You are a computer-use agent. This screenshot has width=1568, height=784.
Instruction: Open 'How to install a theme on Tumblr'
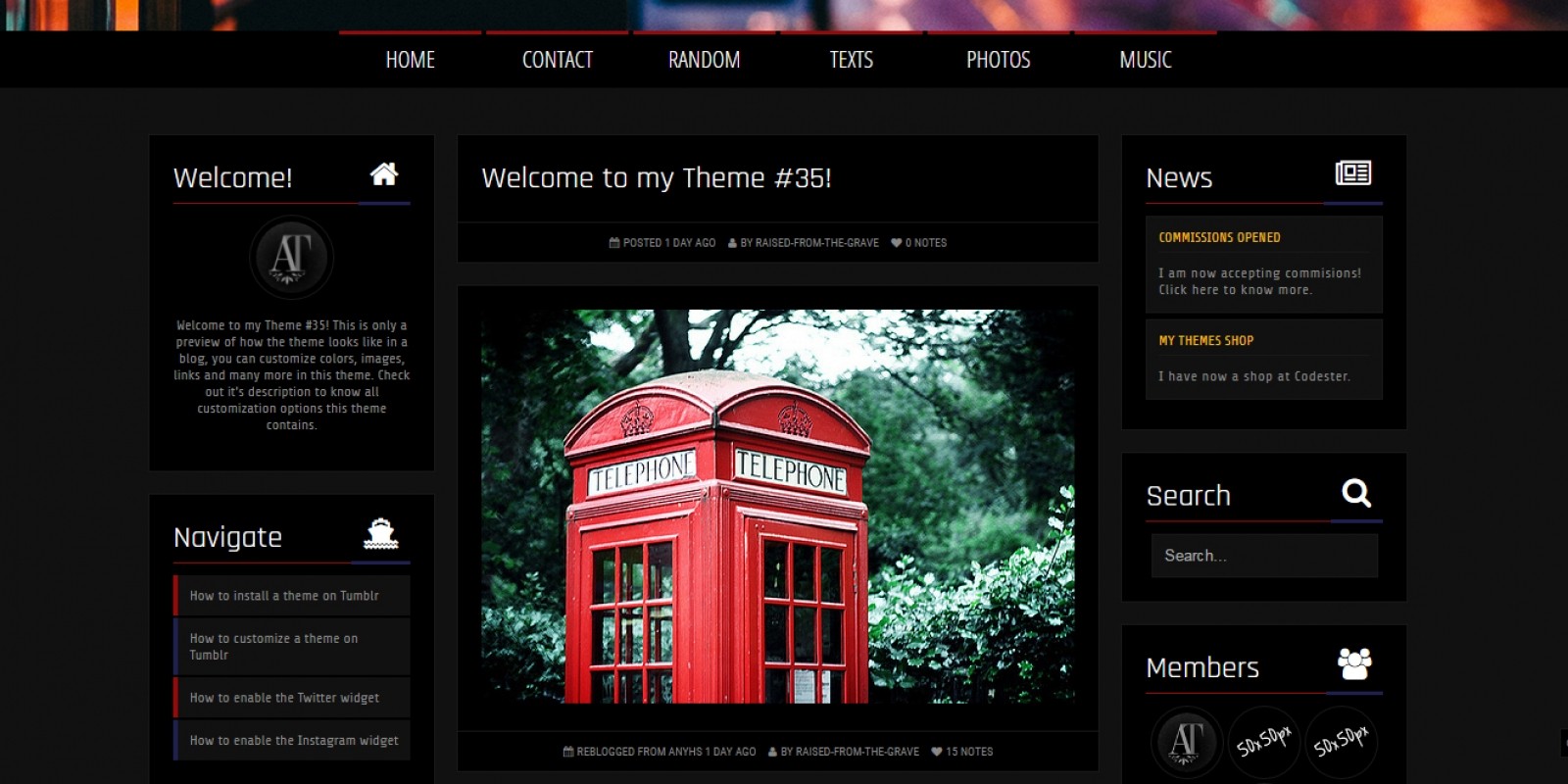(292, 596)
